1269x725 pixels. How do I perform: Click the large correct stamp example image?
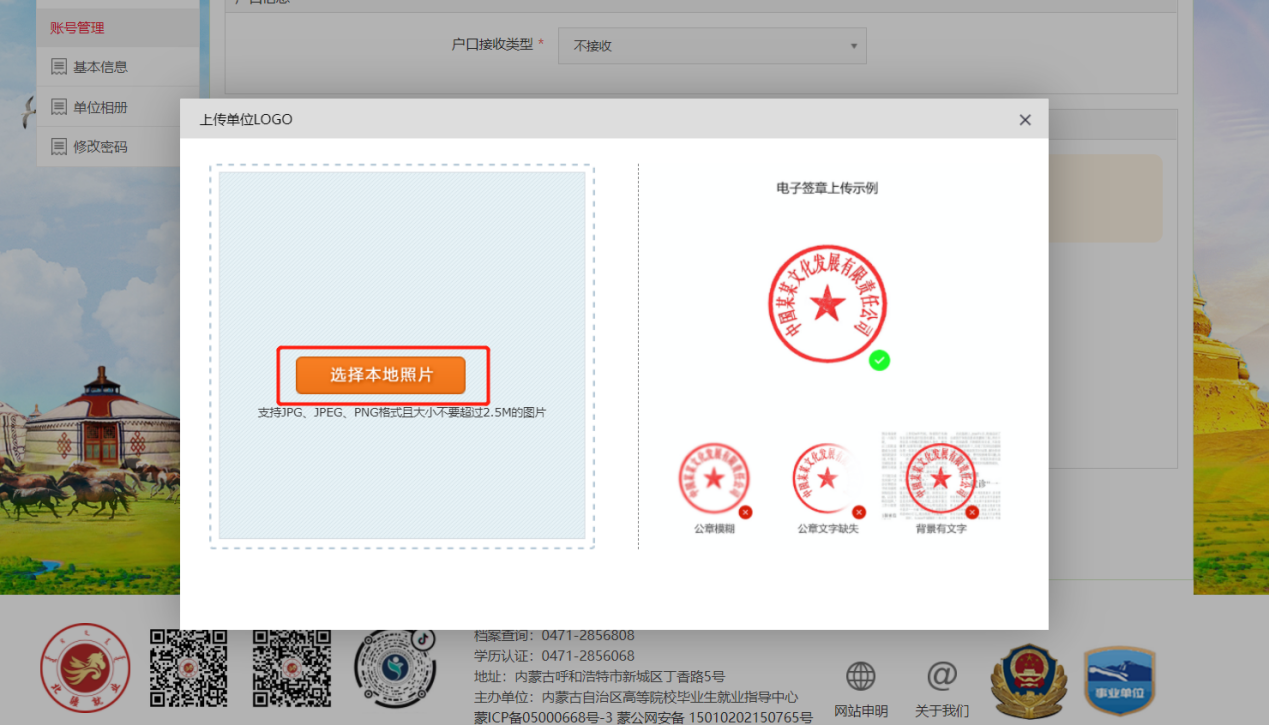point(827,303)
